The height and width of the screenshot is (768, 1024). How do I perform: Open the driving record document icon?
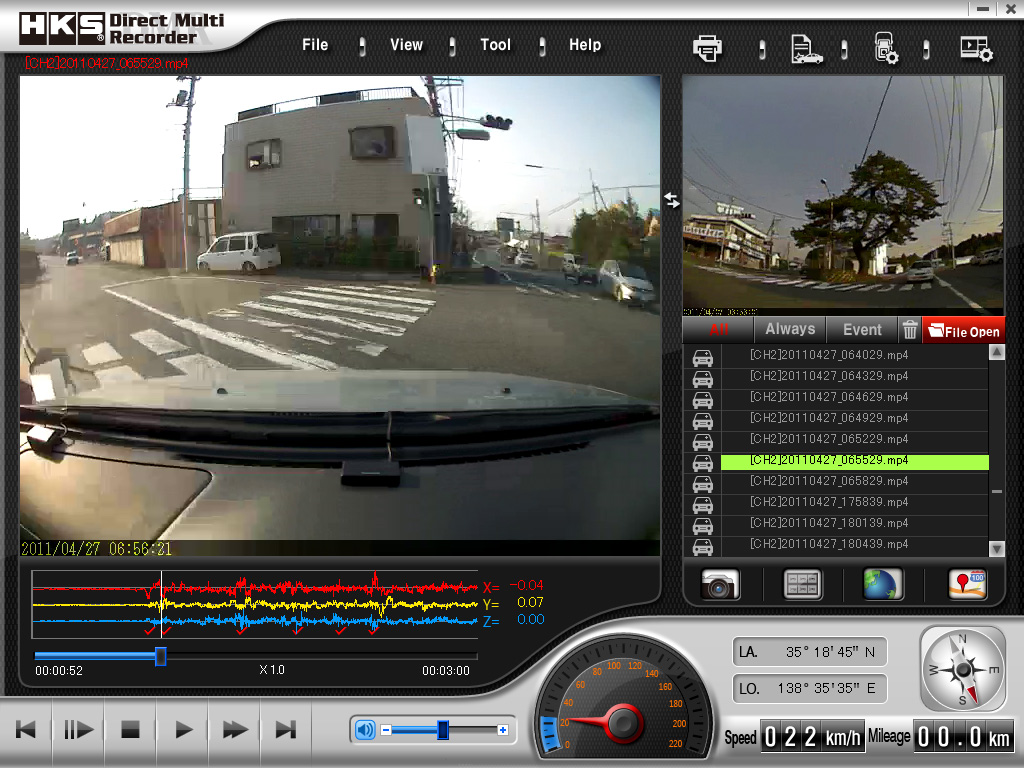coord(807,49)
